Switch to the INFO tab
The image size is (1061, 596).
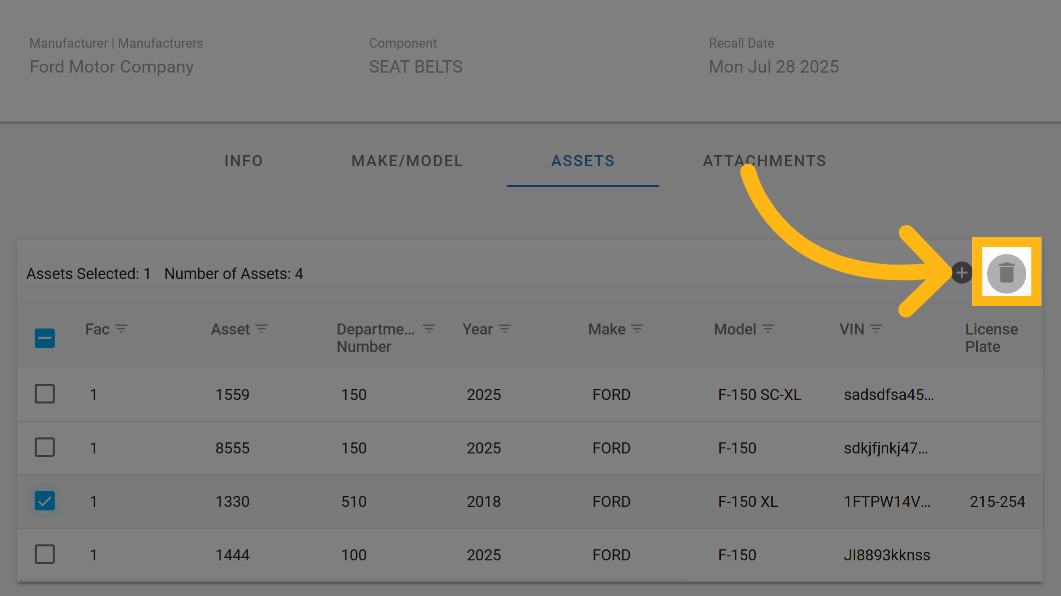243,161
